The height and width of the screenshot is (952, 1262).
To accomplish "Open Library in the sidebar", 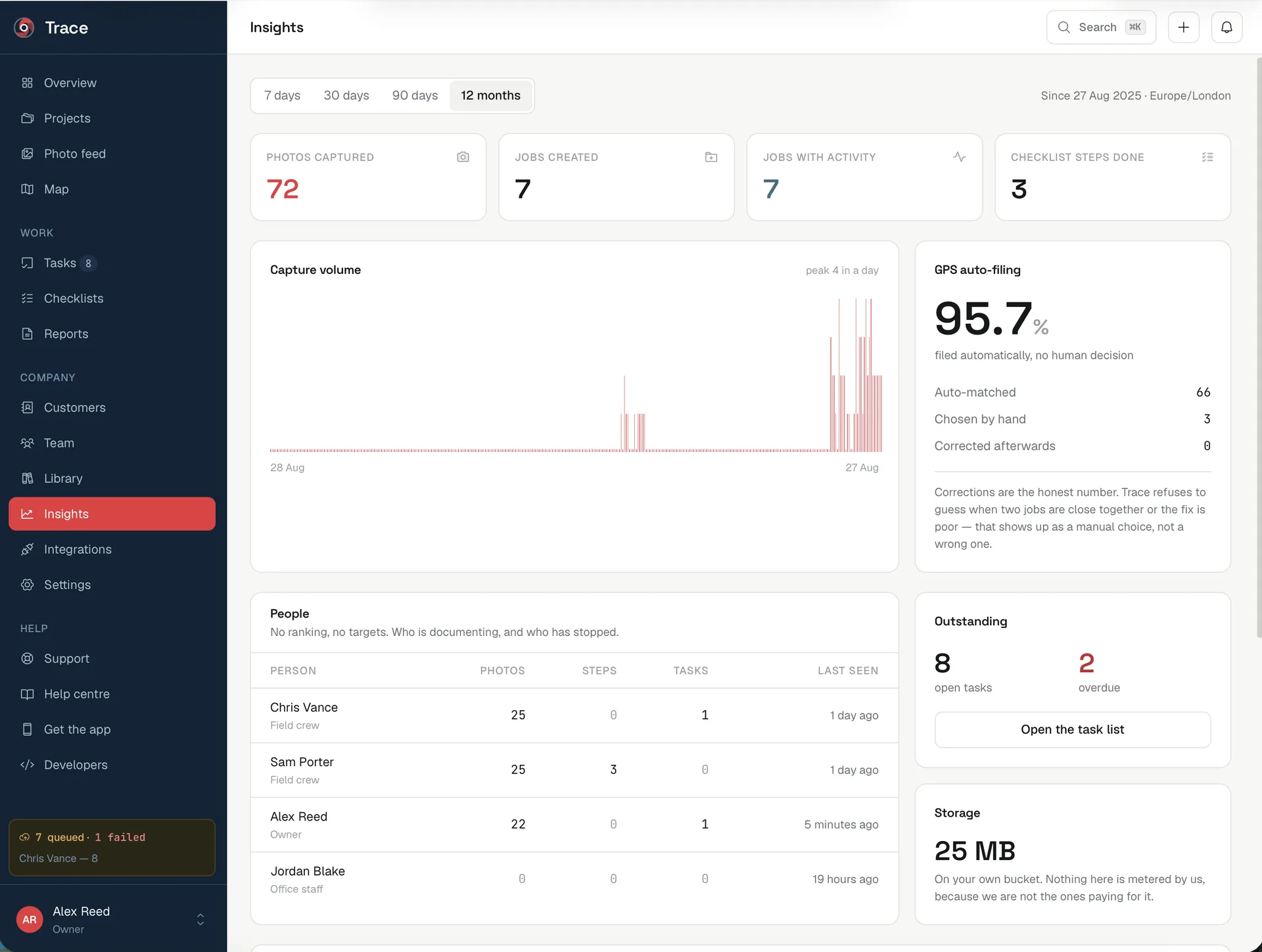I will [x=112, y=478].
